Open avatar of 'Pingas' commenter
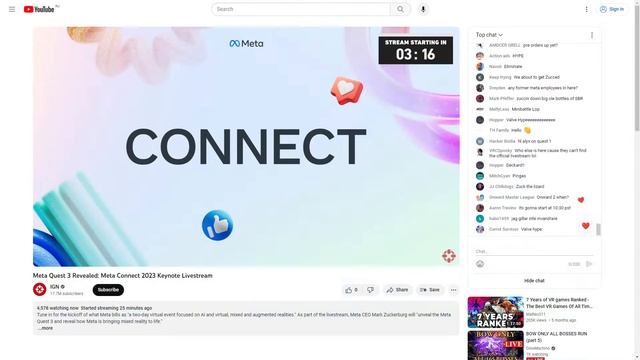 pyautogui.click(x=480, y=176)
